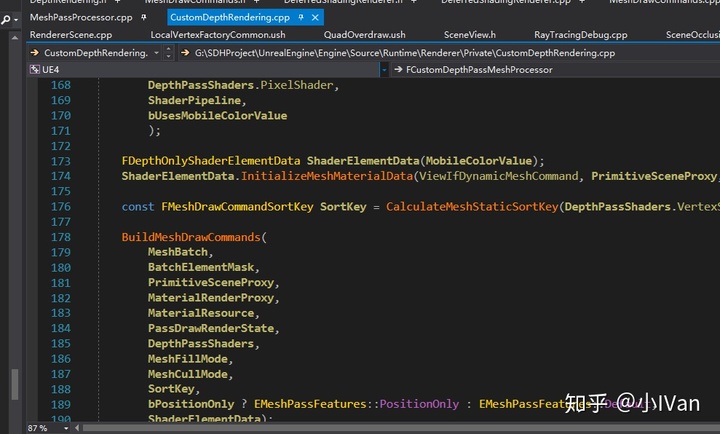Click bPositionOnly on line 189

(x=191, y=404)
